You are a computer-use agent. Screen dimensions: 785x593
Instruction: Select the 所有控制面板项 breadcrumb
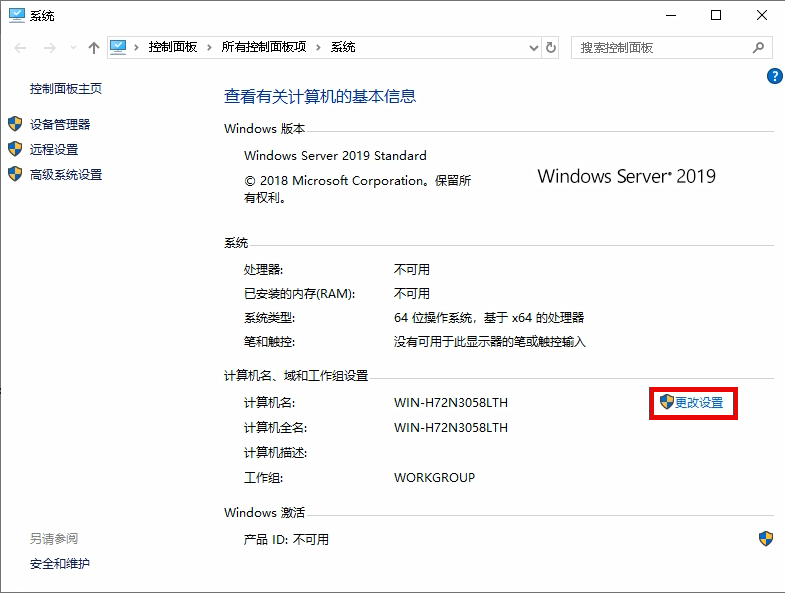tap(262, 47)
